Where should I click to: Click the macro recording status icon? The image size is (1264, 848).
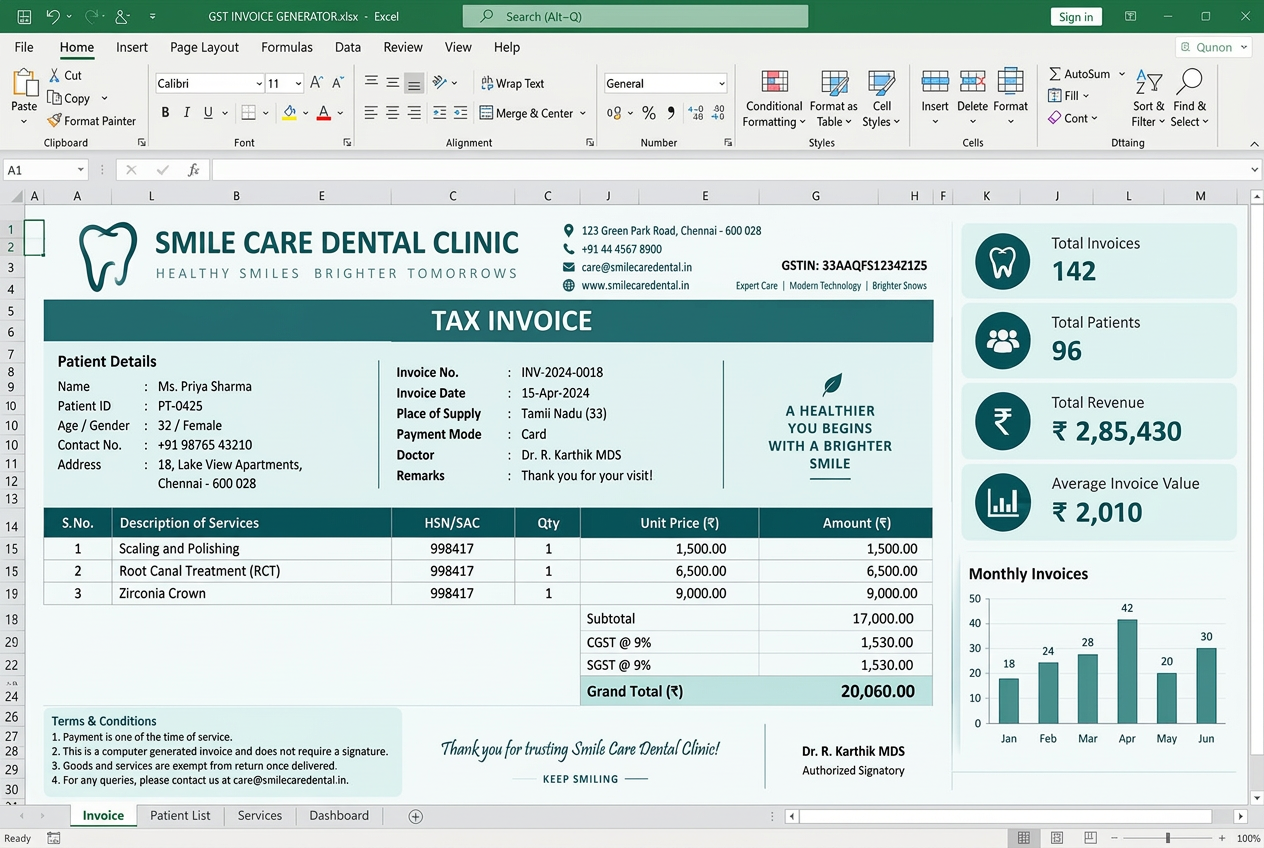click(x=54, y=838)
